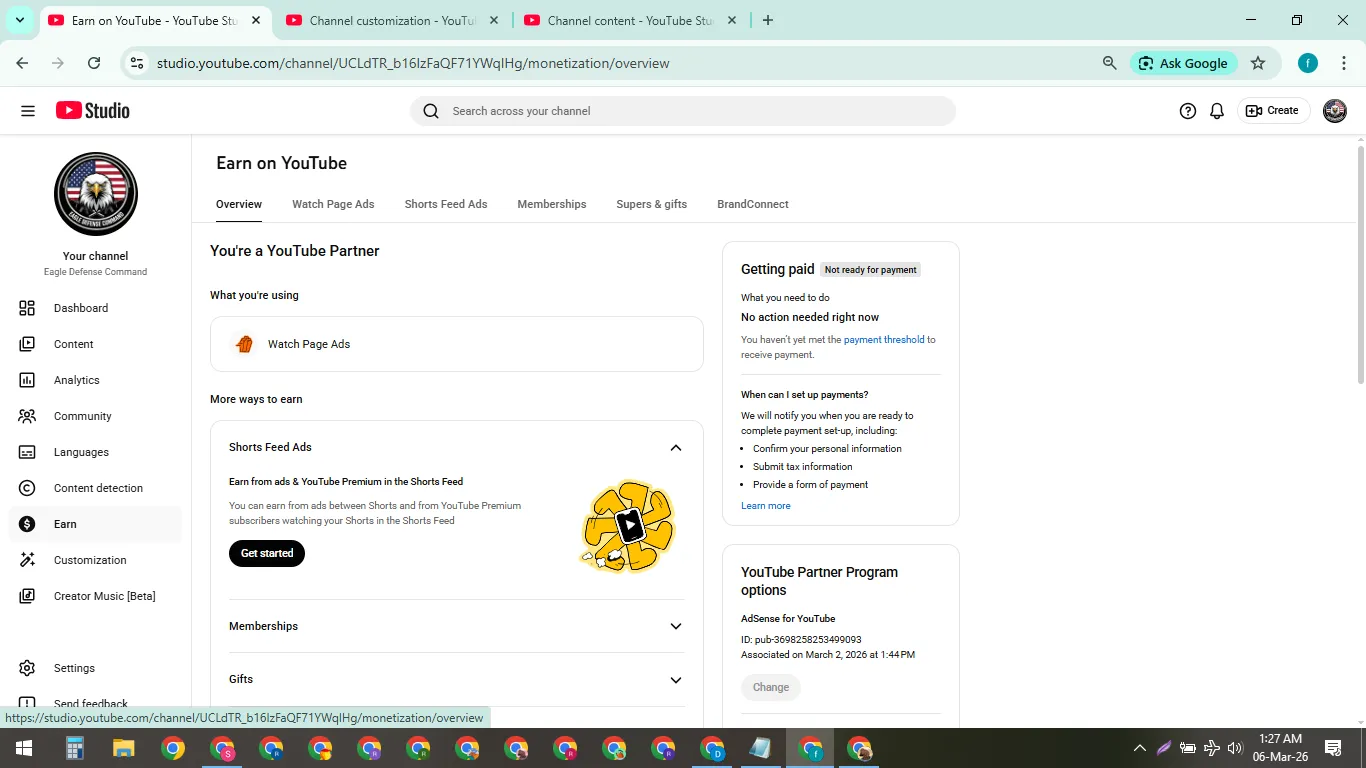Open the Windows notification center
This screenshot has height=768, width=1366.
(1333, 748)
